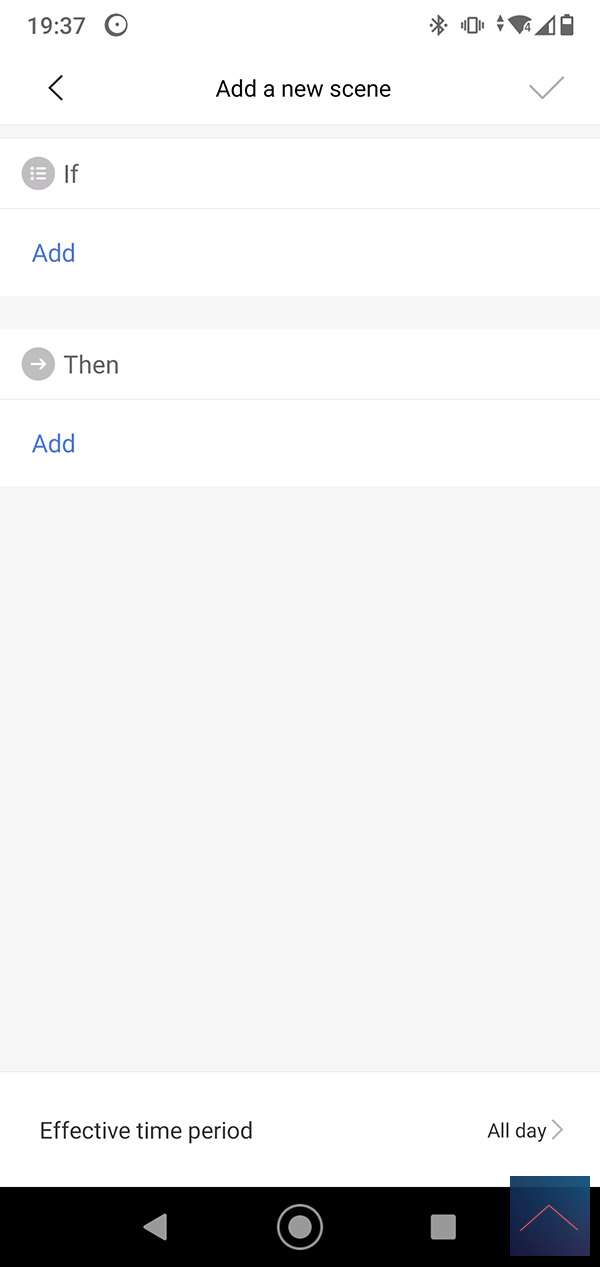Tap the Then section header label

(x=91, y=365)
